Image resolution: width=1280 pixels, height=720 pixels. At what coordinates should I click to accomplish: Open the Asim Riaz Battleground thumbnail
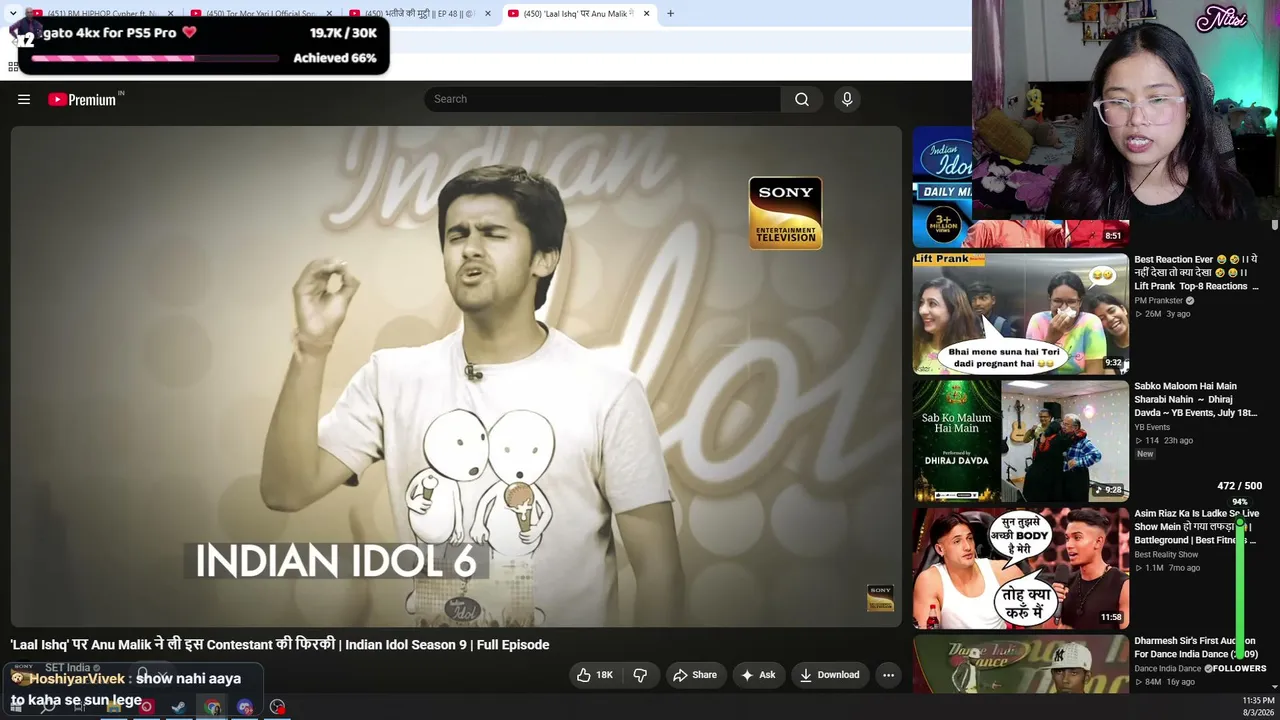pyautogui.click(x=1020, y=568)
